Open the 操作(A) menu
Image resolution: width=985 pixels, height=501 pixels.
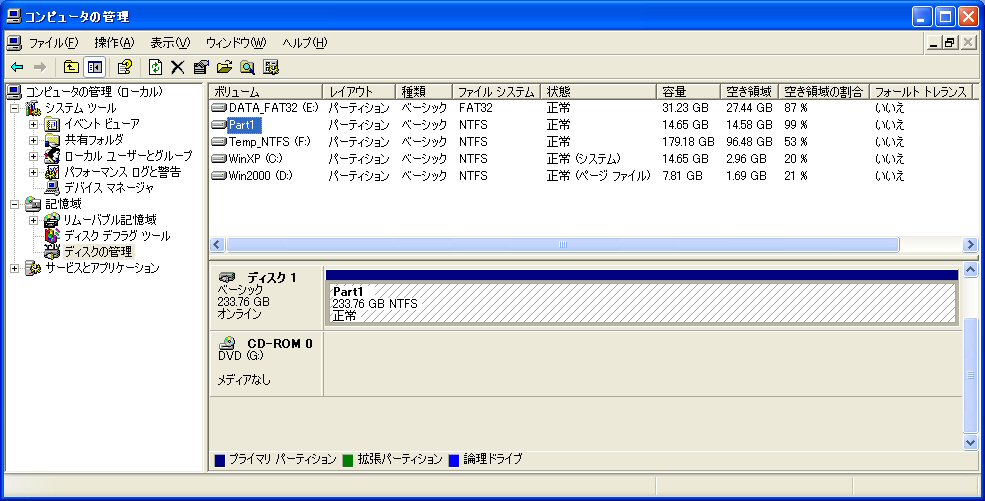[114, 43]
